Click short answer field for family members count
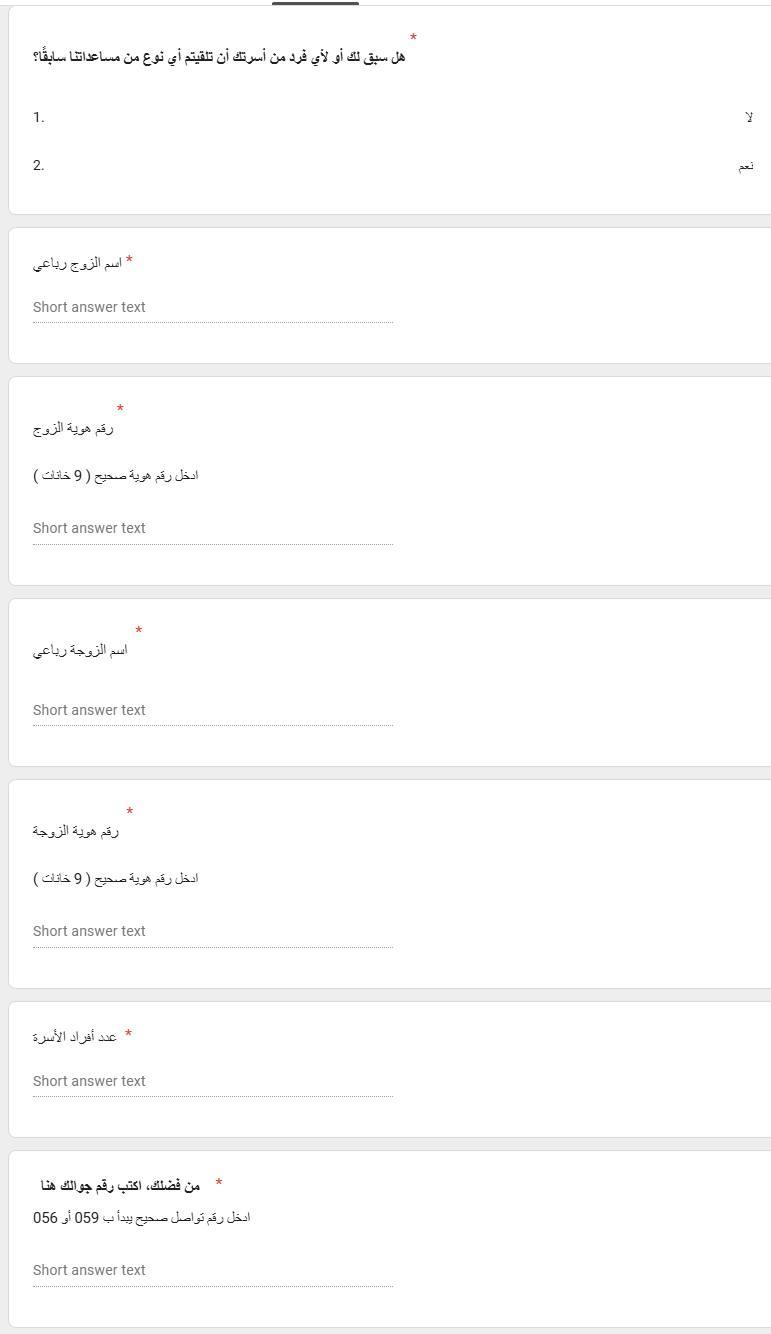771x1334 pixels. (212, 1082)
